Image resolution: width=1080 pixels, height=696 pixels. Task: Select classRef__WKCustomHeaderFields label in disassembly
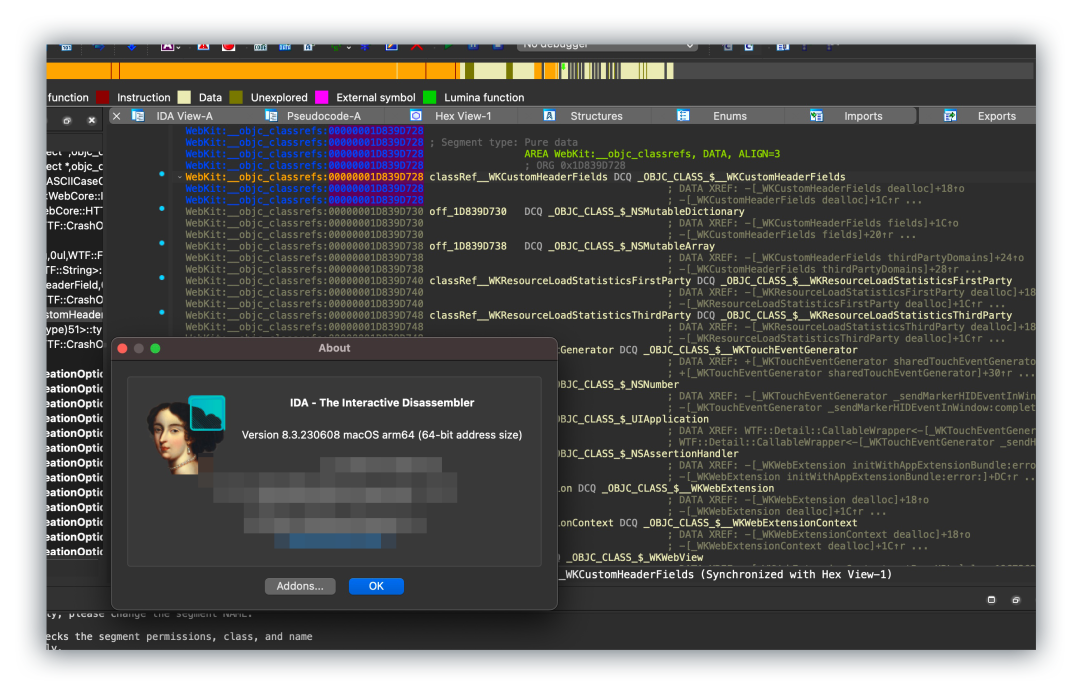coord(518,177)
